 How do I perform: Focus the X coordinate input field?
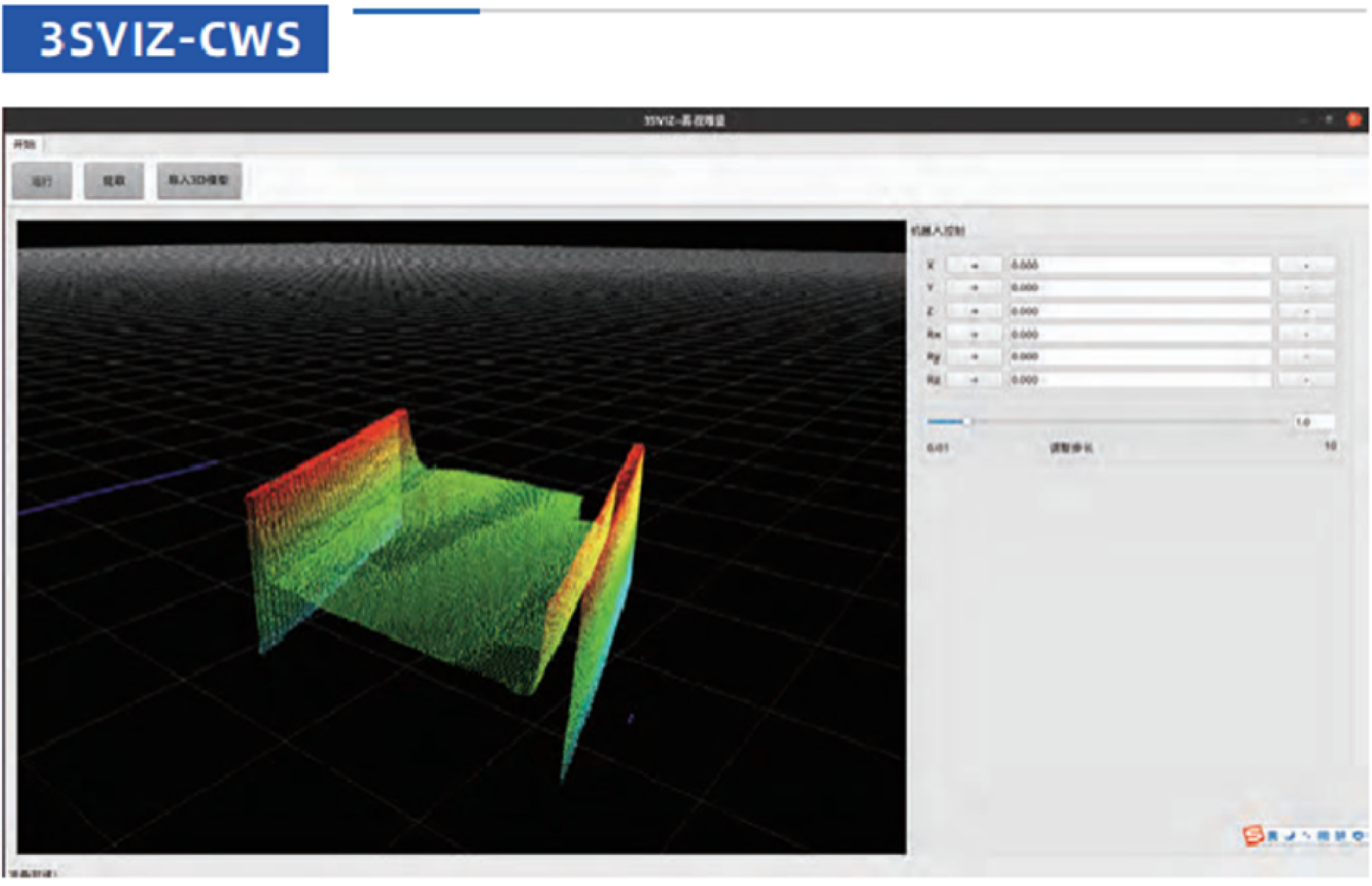point(1140,265)
